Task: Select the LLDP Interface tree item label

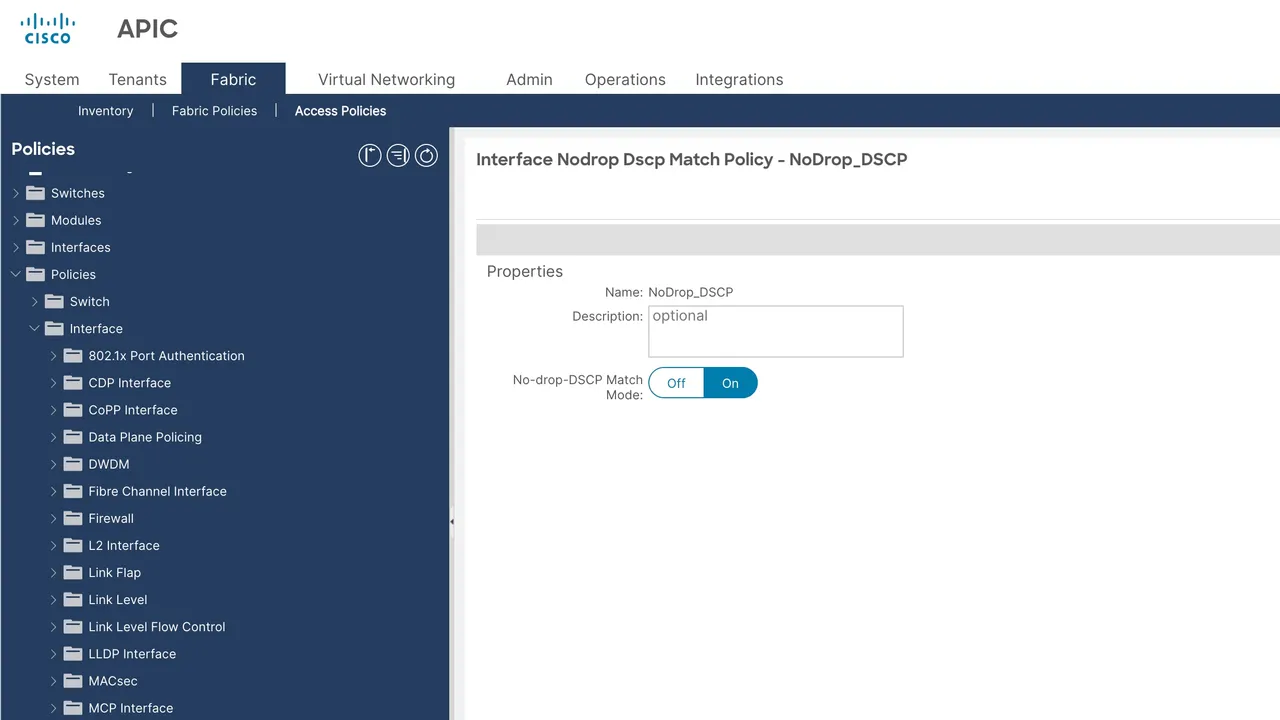Action: click(x=132, y=653)
